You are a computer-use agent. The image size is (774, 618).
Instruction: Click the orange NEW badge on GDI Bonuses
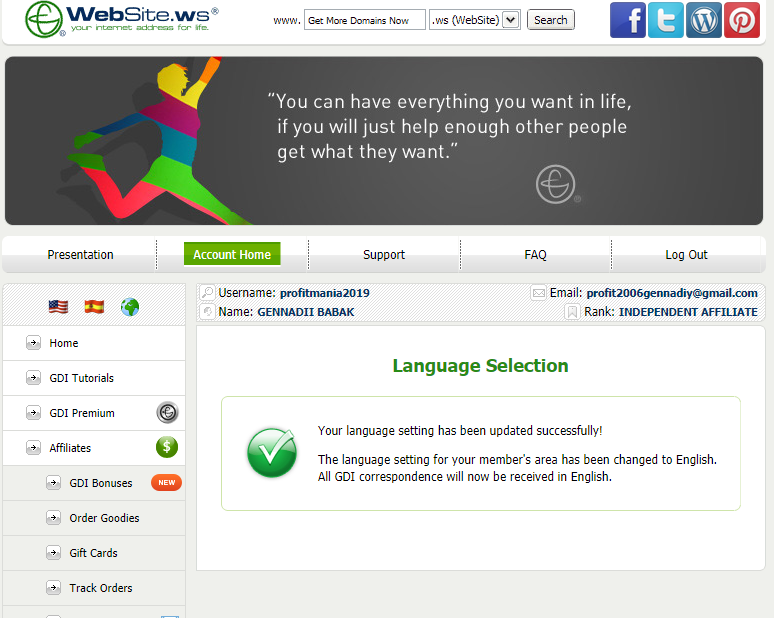point(166,482)
